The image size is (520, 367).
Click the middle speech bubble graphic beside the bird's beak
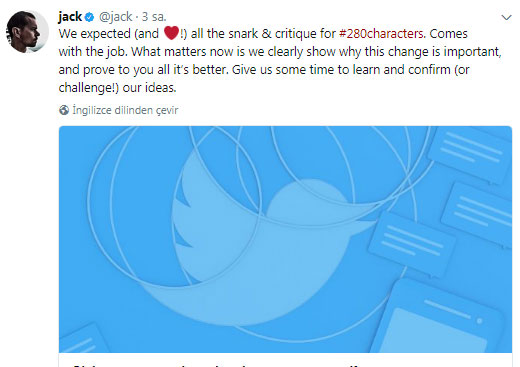tap(412, 244)
